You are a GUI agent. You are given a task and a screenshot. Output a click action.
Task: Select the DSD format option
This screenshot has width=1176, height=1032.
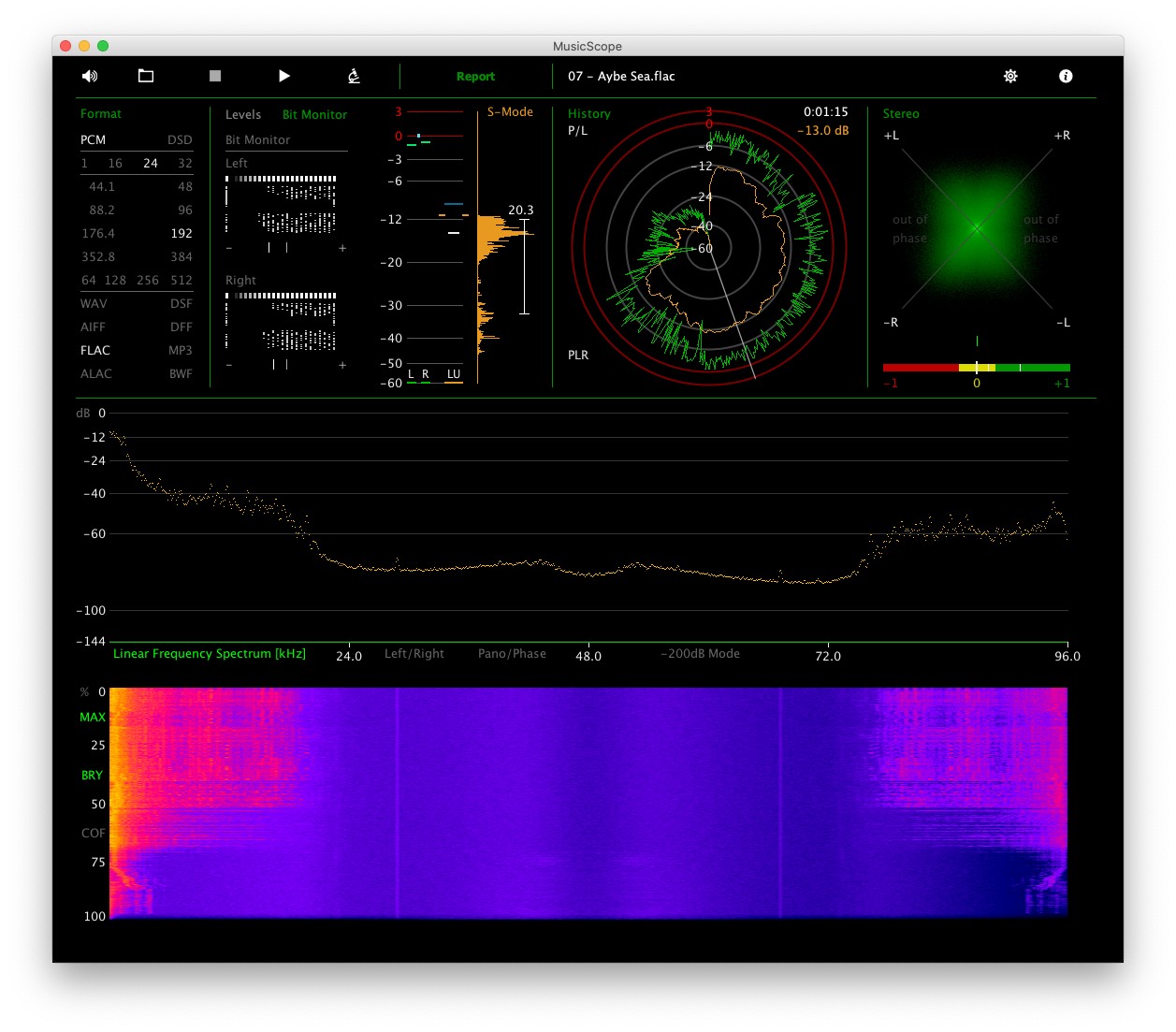180,139
